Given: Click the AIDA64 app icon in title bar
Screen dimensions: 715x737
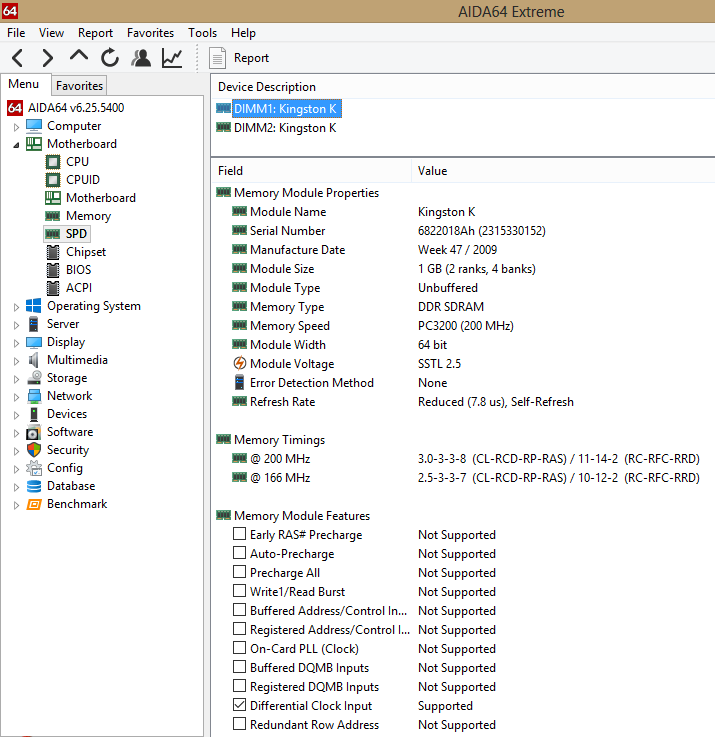Looking at the screenshot, I should click(9, 10).
